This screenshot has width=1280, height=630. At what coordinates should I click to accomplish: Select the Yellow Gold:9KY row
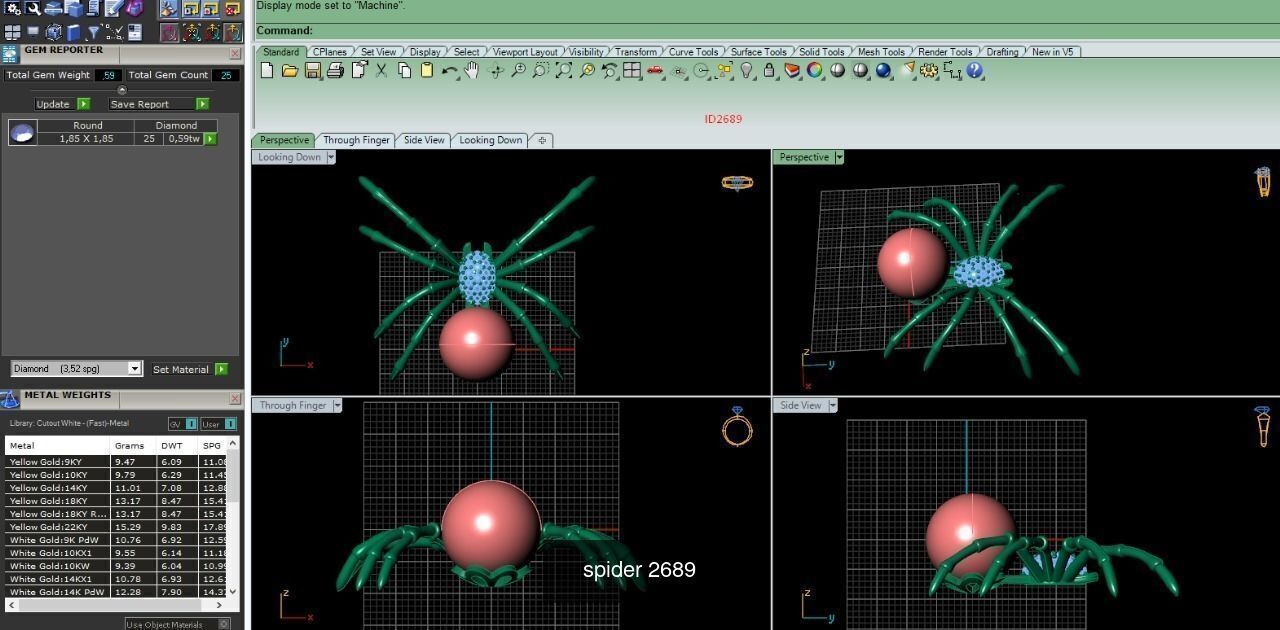(x=116, y=462)
